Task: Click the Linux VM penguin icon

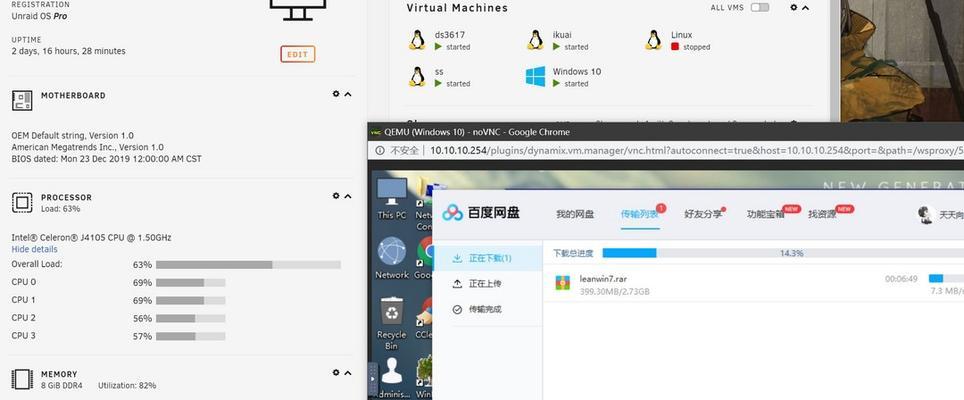Action: (654, 40)
